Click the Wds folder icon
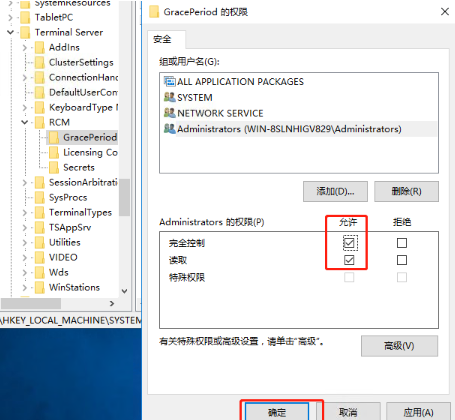The image size is (455, 420). (x=40, y=272)
